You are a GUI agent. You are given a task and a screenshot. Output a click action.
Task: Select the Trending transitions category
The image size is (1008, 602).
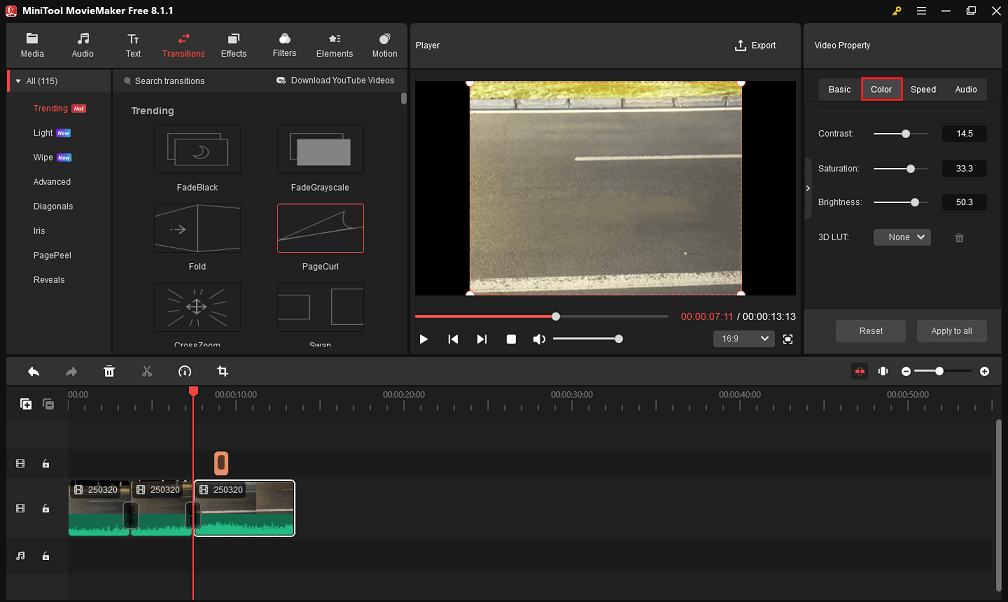point(50,108)
